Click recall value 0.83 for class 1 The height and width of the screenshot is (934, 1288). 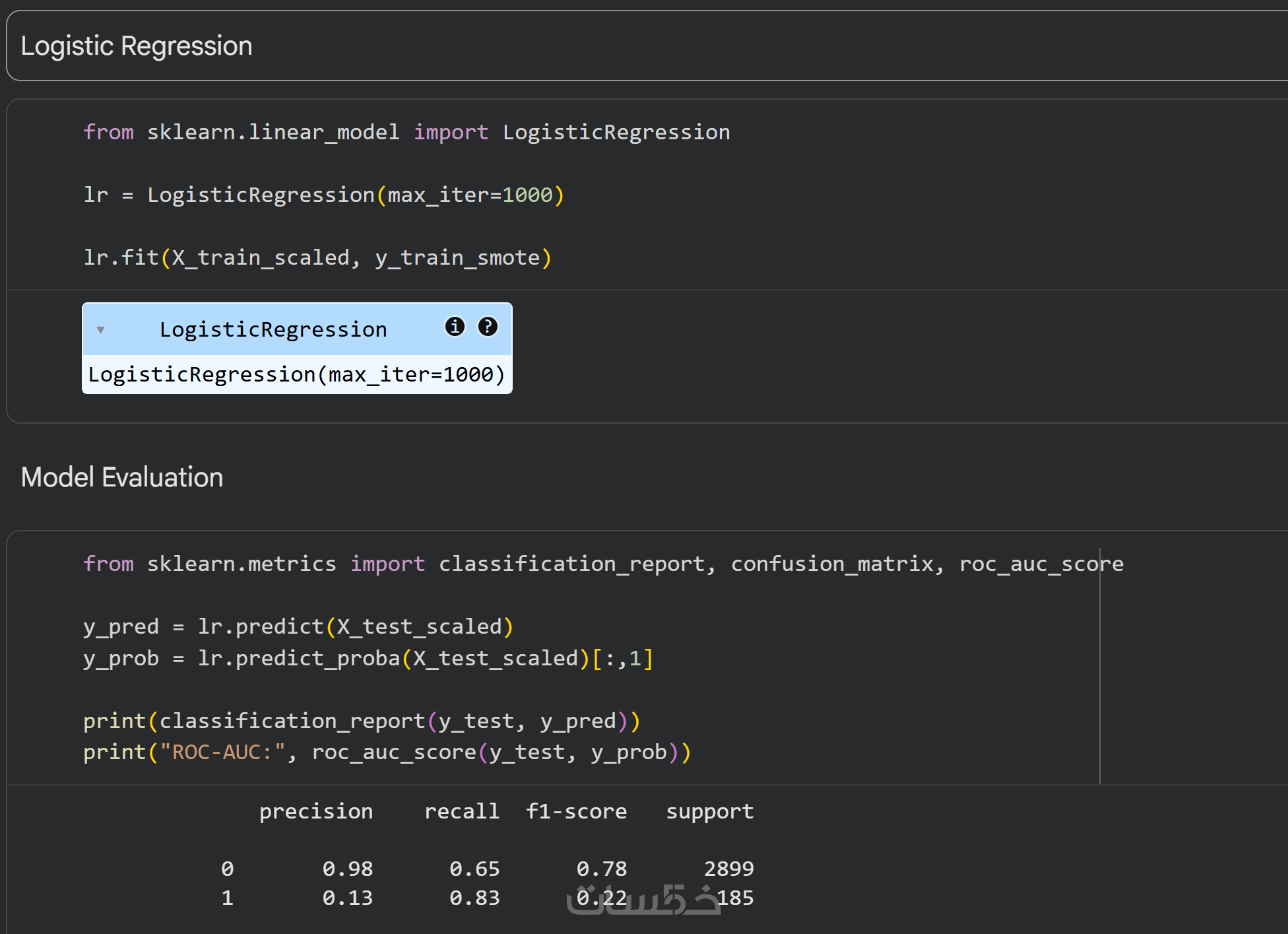pos(474,898)
